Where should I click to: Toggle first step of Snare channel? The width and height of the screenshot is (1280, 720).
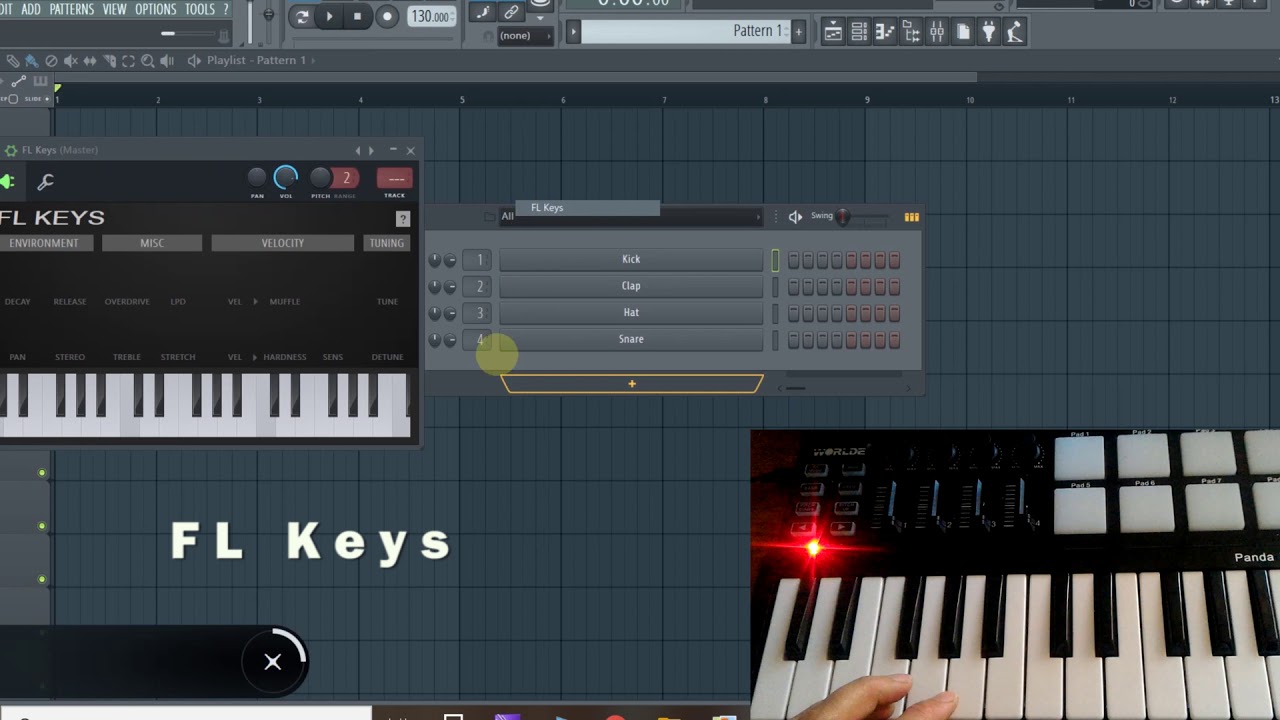coord(794,340)
